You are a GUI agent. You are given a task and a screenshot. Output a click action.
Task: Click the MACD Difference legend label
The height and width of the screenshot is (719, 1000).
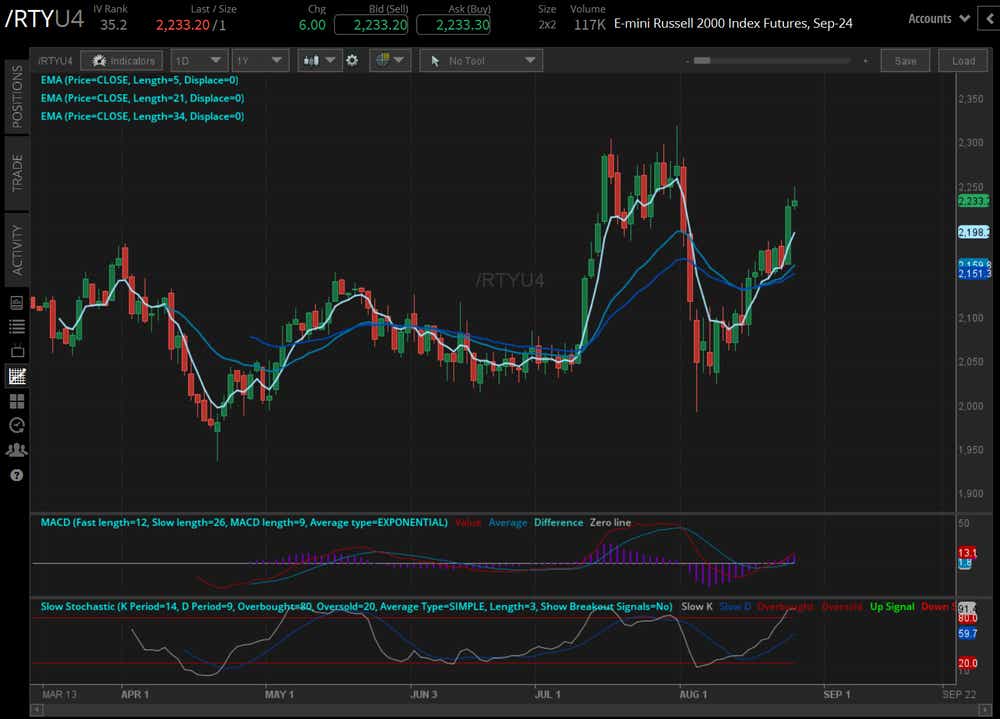558,523
